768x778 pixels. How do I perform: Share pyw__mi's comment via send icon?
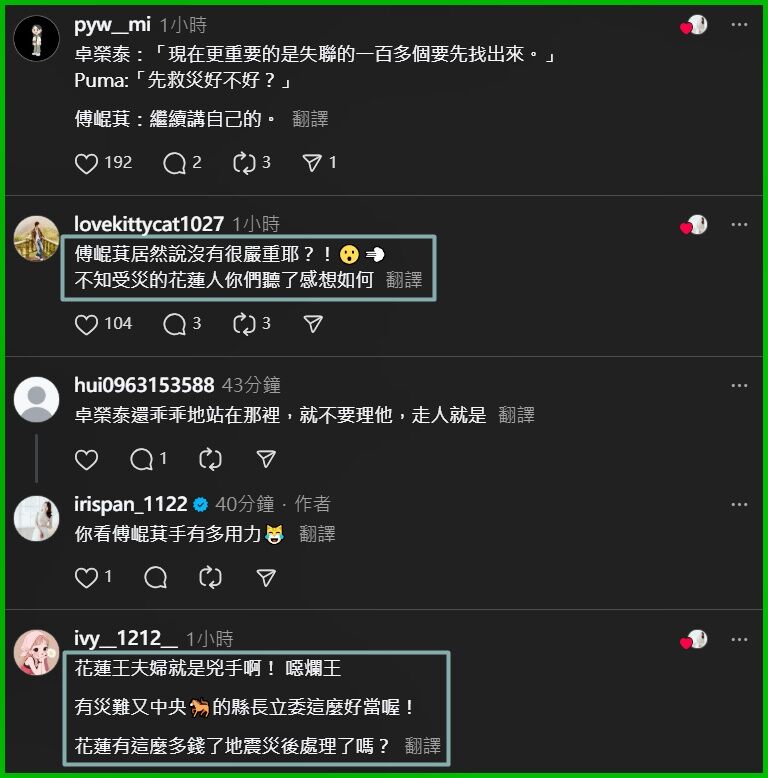click(x=313, y=163)
